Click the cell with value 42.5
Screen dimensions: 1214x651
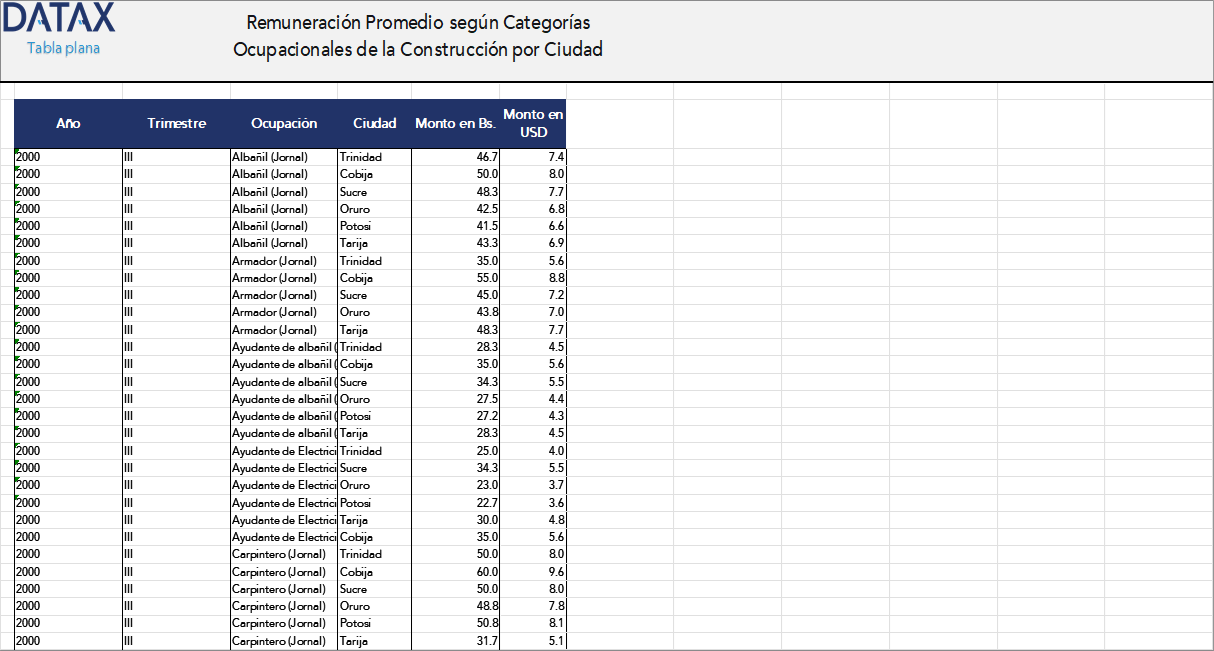[x=456, y=209]
